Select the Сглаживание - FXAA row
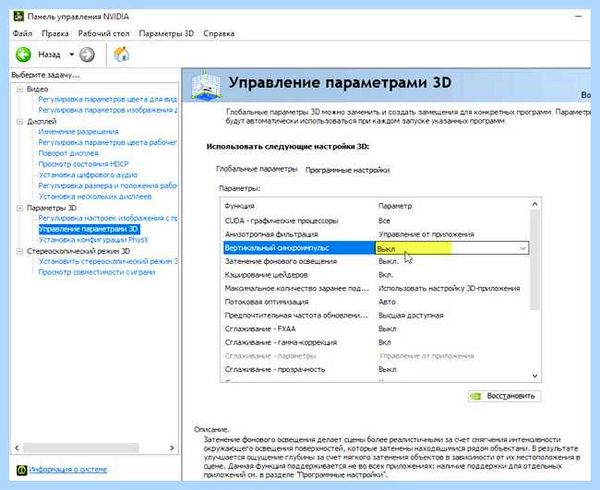The height and width of the screenshot is (490, 600). pyautogui.click(x=377, y=329)
